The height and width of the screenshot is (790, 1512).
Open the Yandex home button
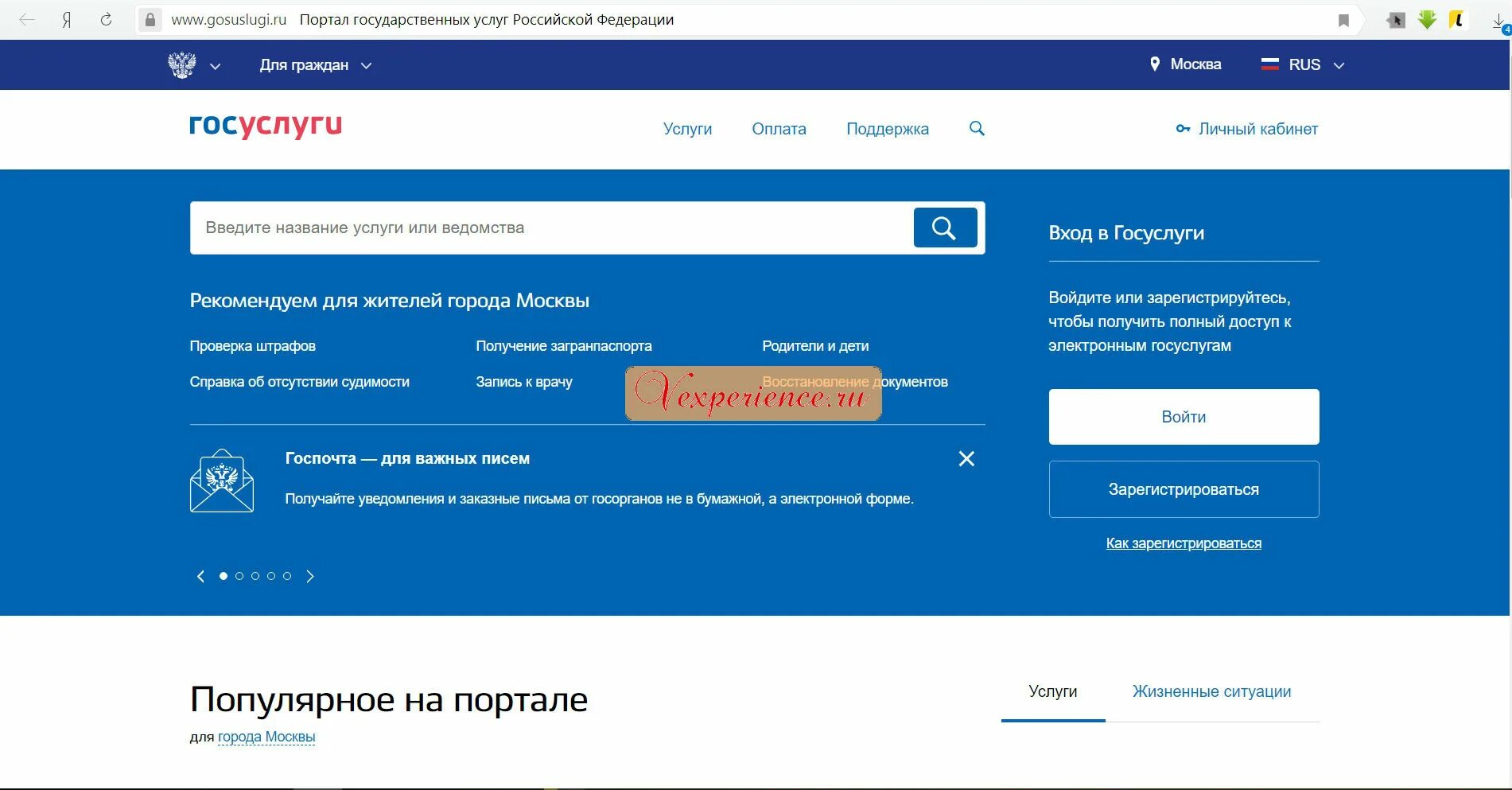67,20
